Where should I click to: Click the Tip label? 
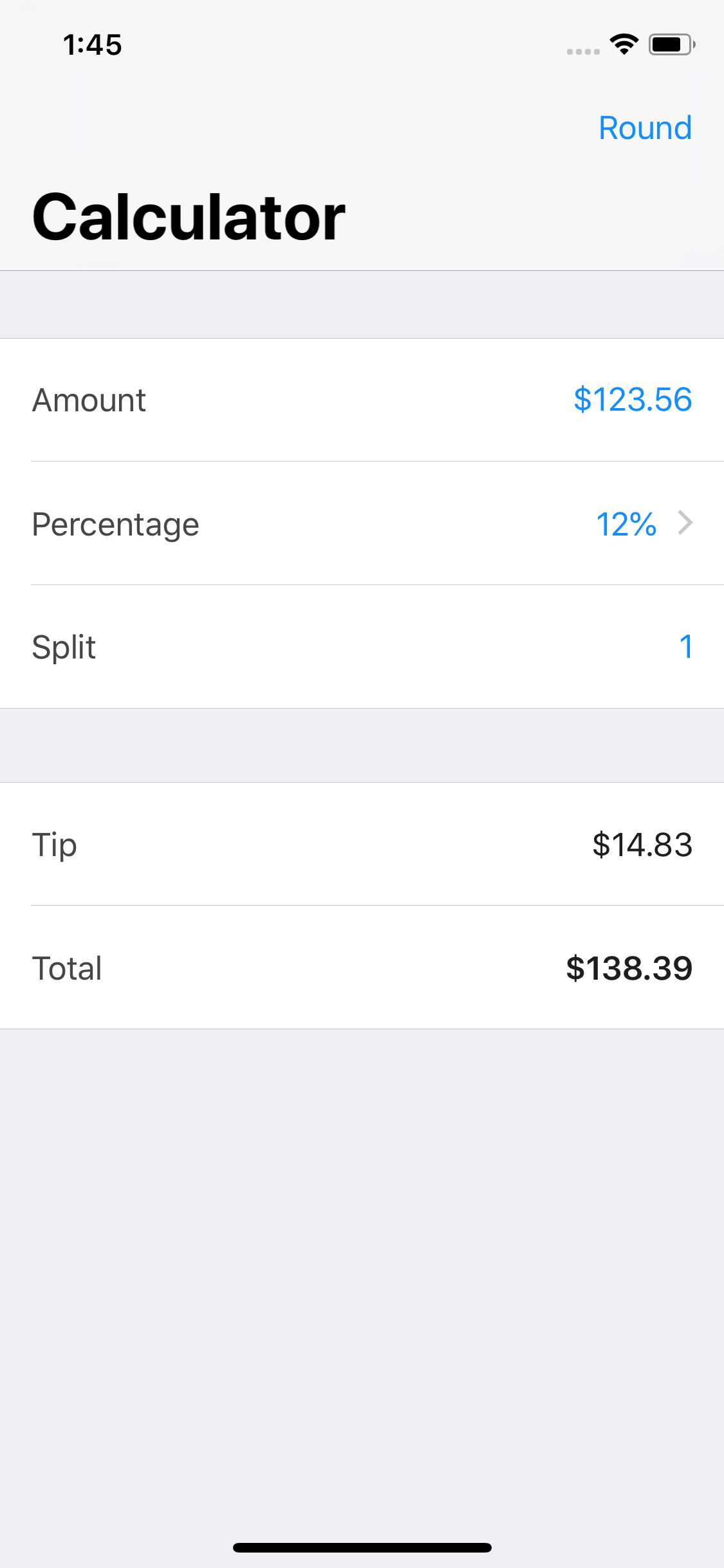click(x=55, y=845)
